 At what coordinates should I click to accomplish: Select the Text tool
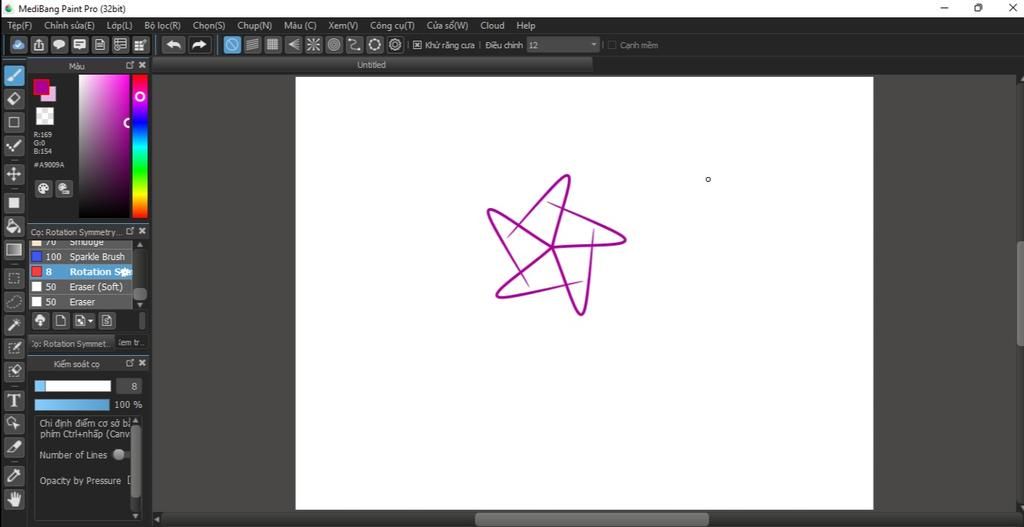(14, 400)
